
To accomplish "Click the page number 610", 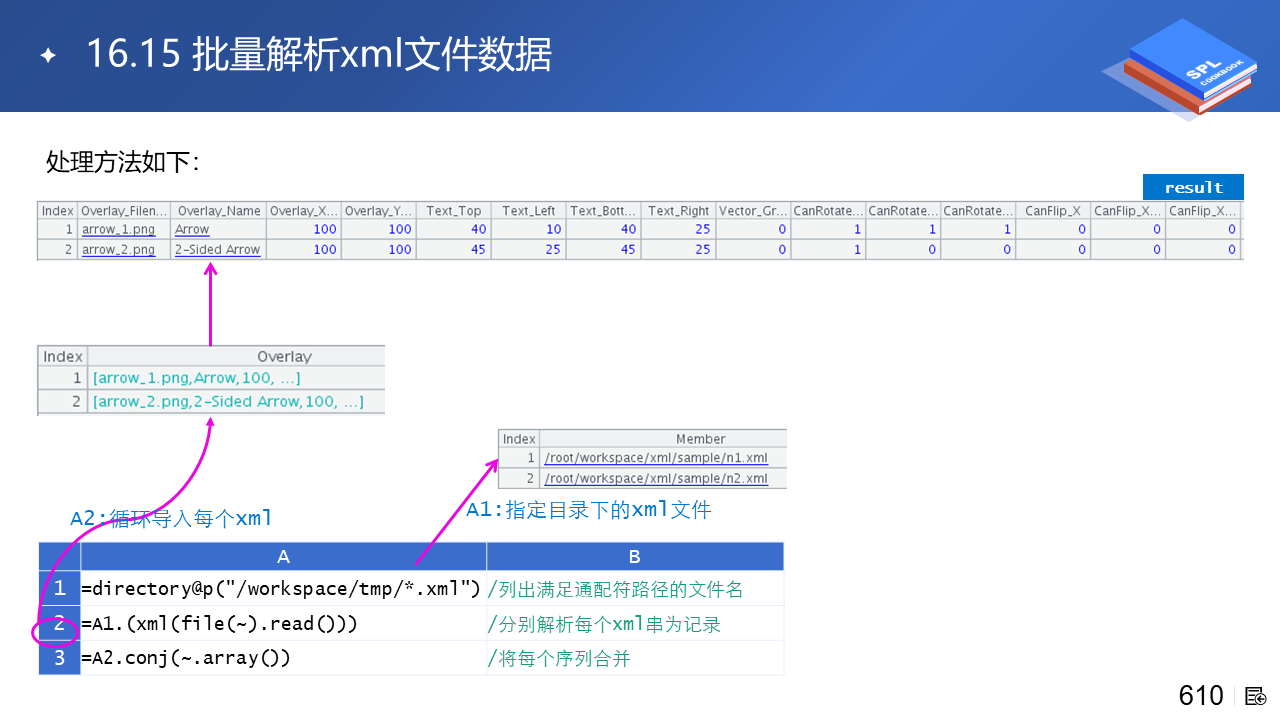I will point(1201,695).
